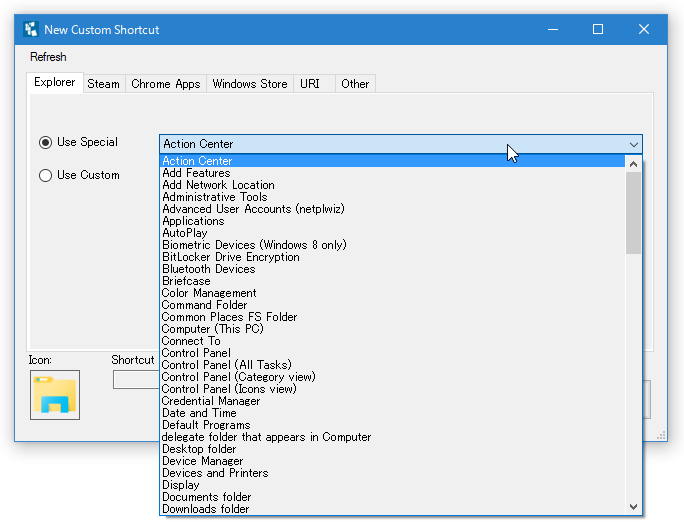The height and width of the screenshot is (530, 684).
Task: Switch to the Other tab
Action: [355, 84]
